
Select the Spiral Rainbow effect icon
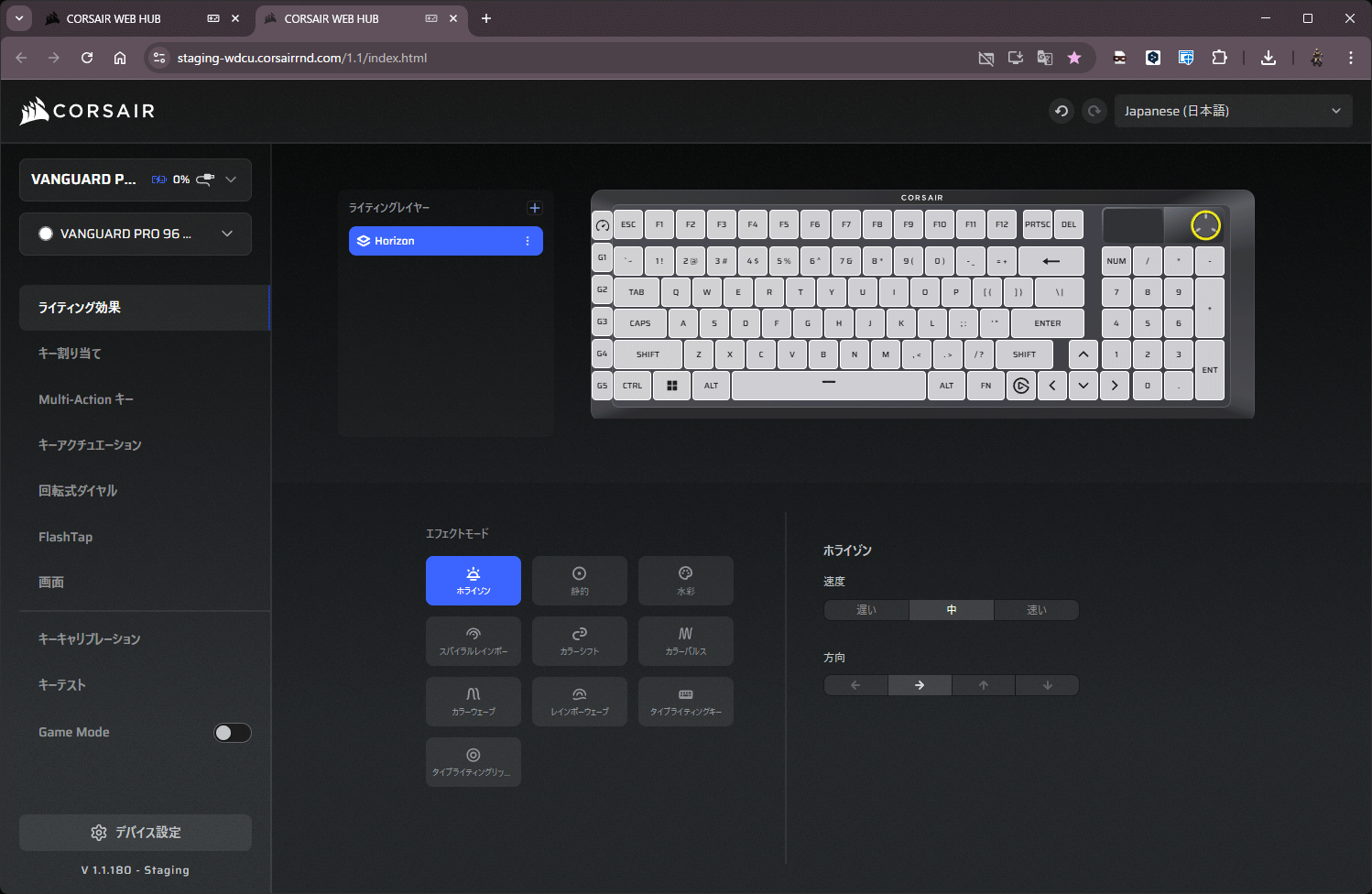(474, 634)
